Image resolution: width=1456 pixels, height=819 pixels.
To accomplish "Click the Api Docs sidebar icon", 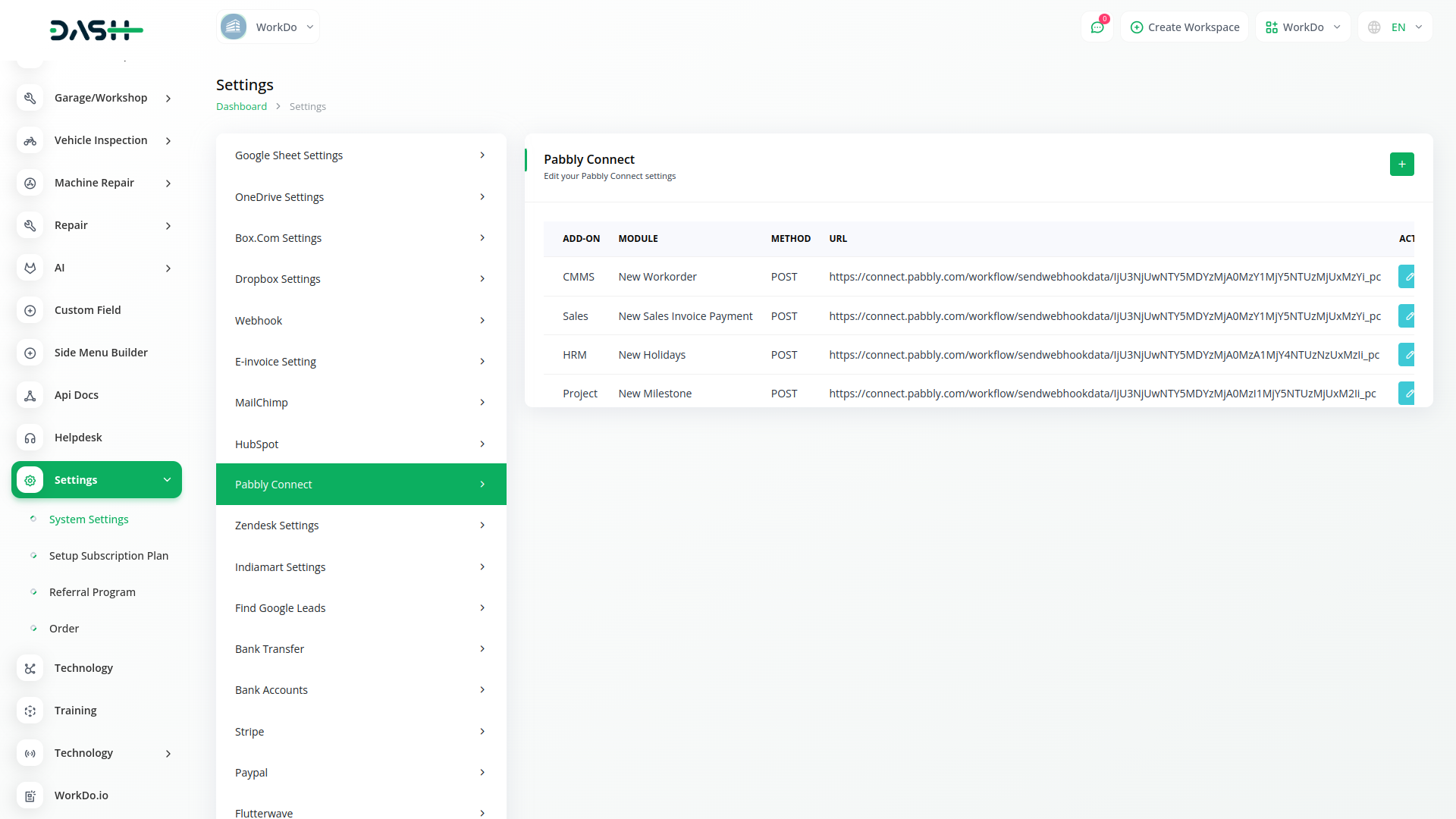I will tap(30, 395).
